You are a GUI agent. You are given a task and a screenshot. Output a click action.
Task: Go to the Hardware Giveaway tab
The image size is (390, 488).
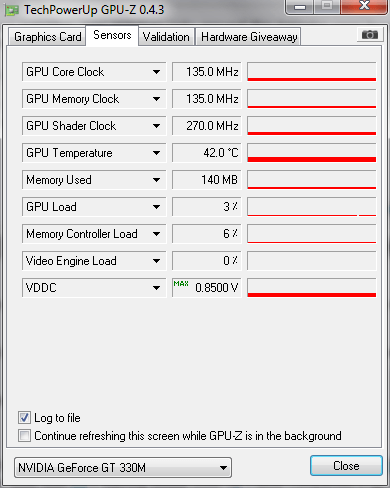[249, 37]
